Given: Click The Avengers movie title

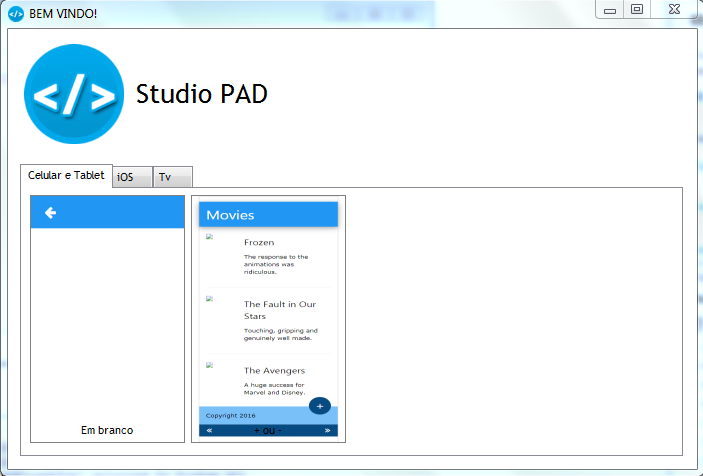Looking at the screenshot, I should pyautogui.click(x=274, y=371).
